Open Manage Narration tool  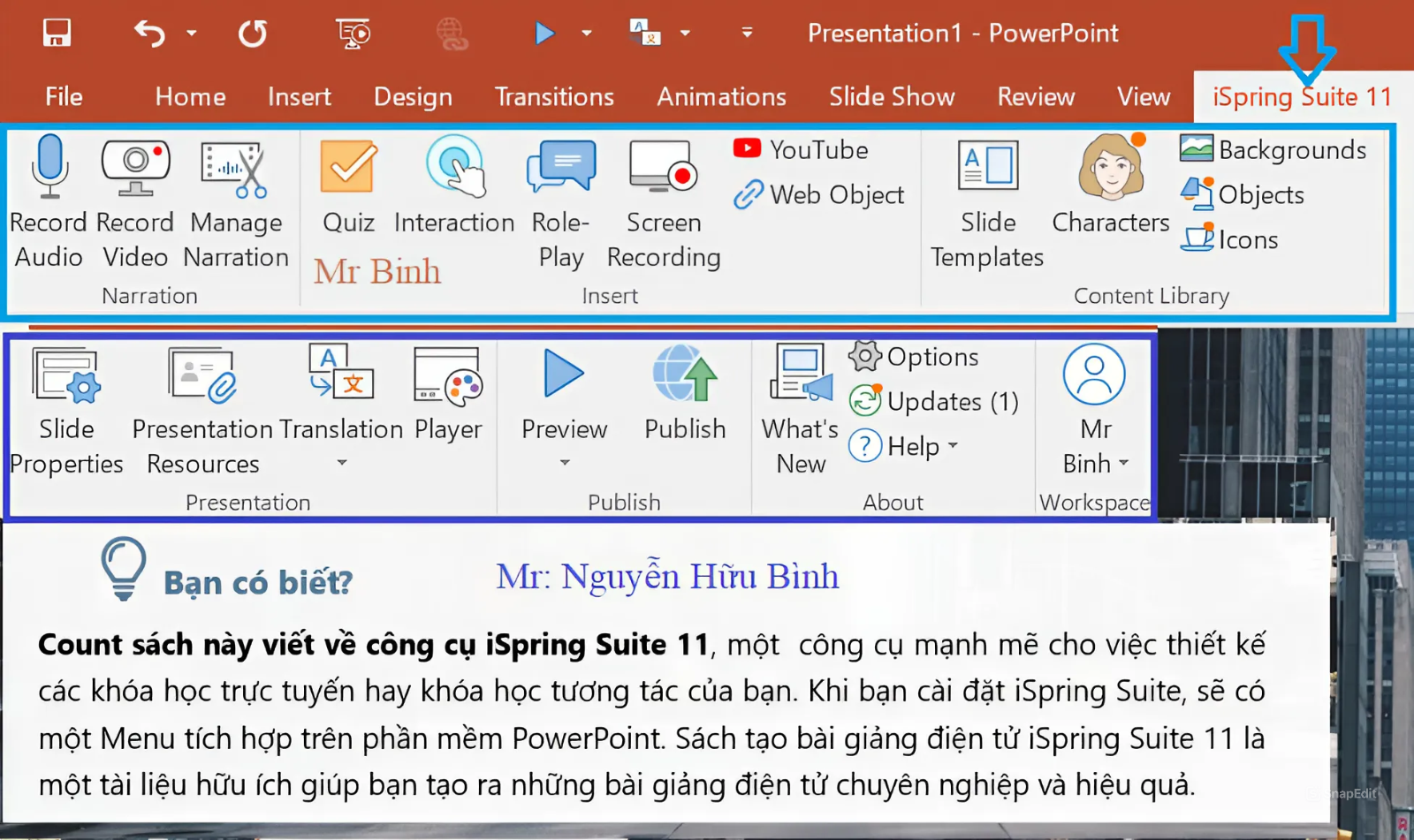pos(236,201)
